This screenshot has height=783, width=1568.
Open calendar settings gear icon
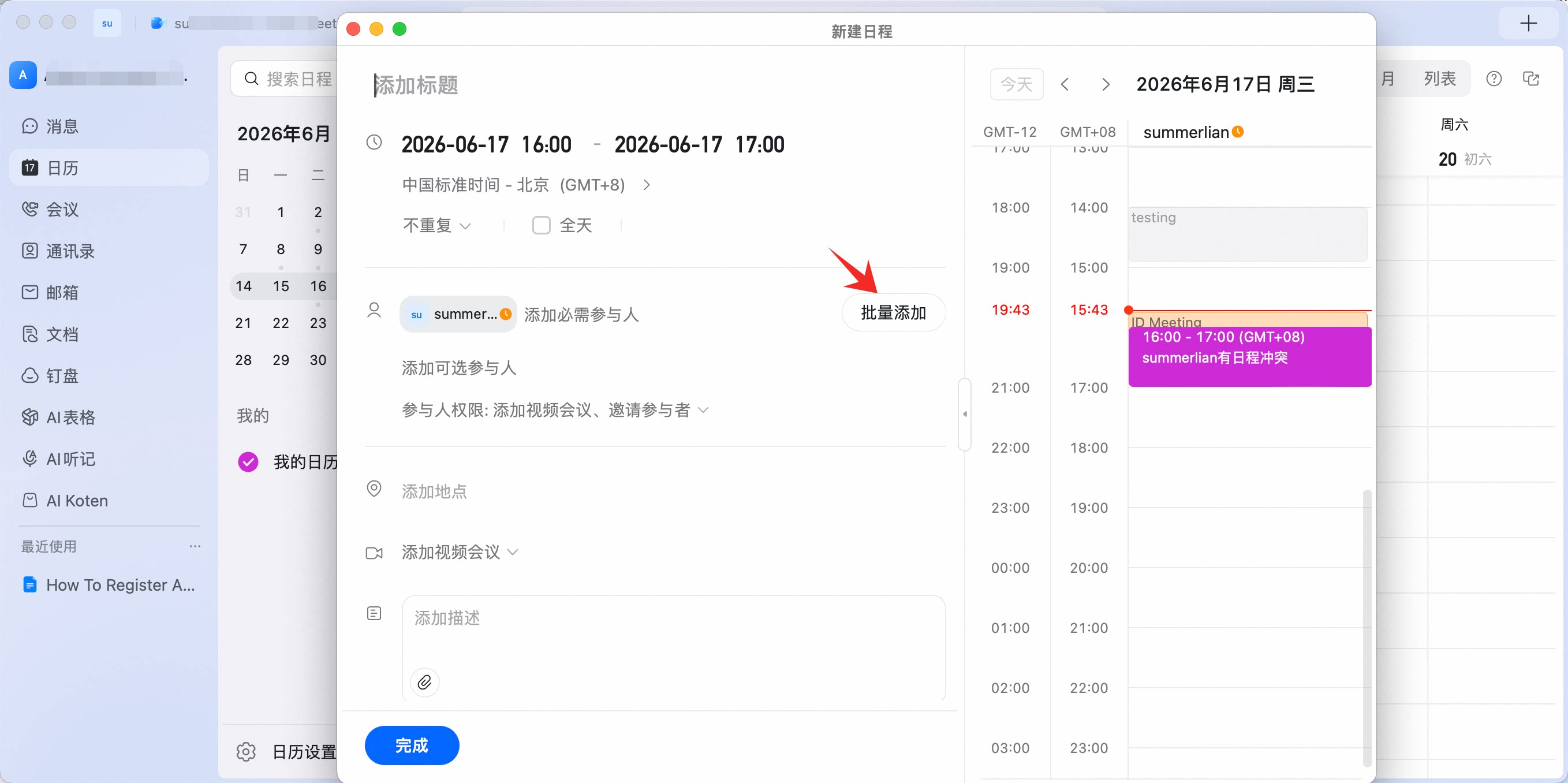[246, 752]
